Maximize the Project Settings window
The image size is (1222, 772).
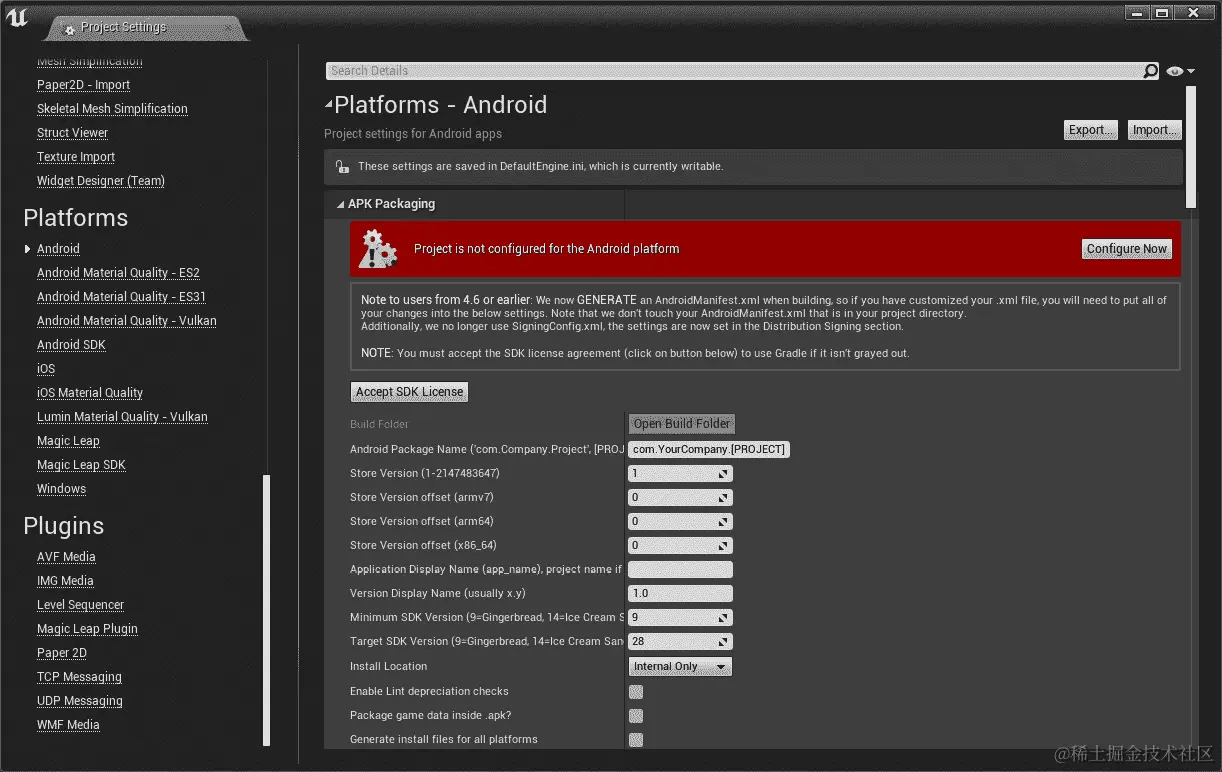pyautogui.click(x=1161, y=13)
